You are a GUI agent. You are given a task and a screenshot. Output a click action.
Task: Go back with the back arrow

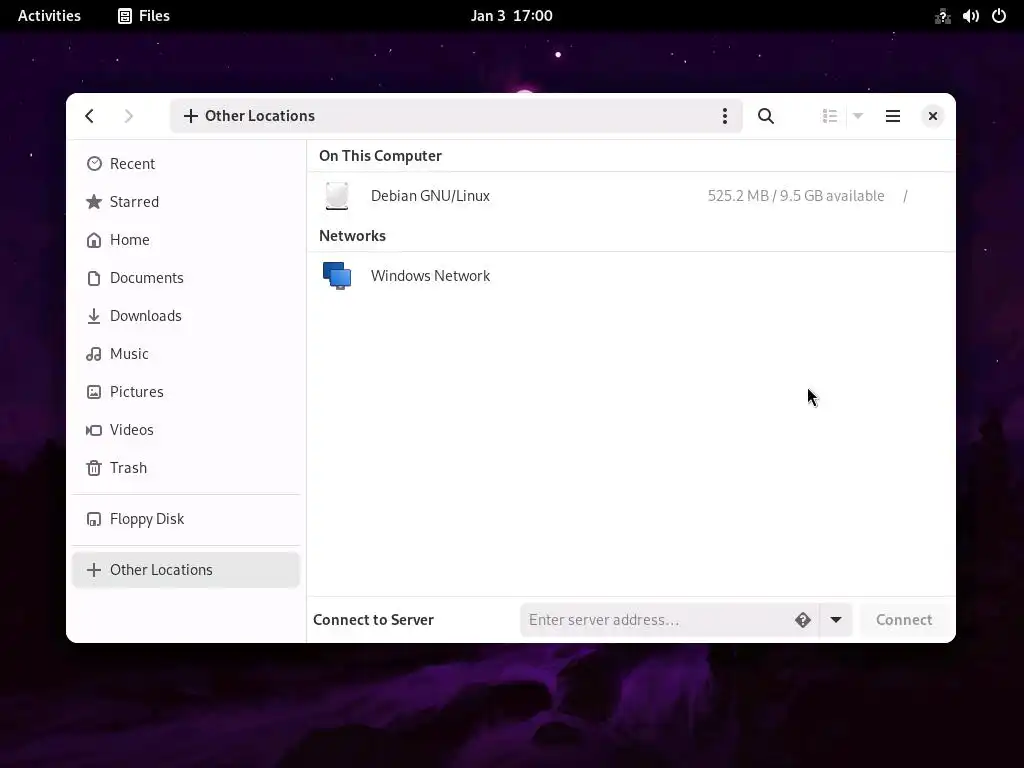click(x=89, y=116)
